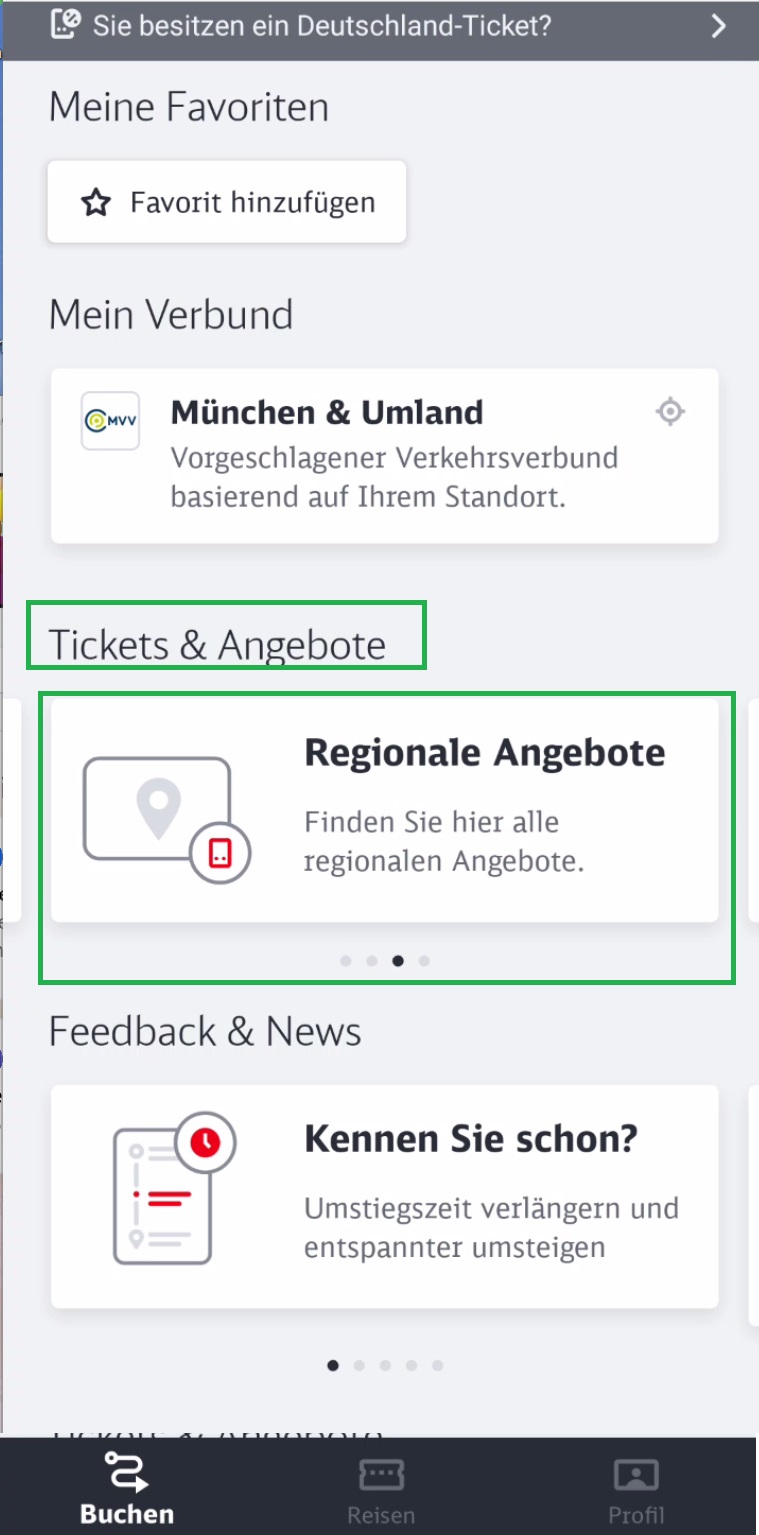Screen dimensions: 759x1535
Task: Tap the star icon in Favorit hinzufügen
Action: pos(95,203)
